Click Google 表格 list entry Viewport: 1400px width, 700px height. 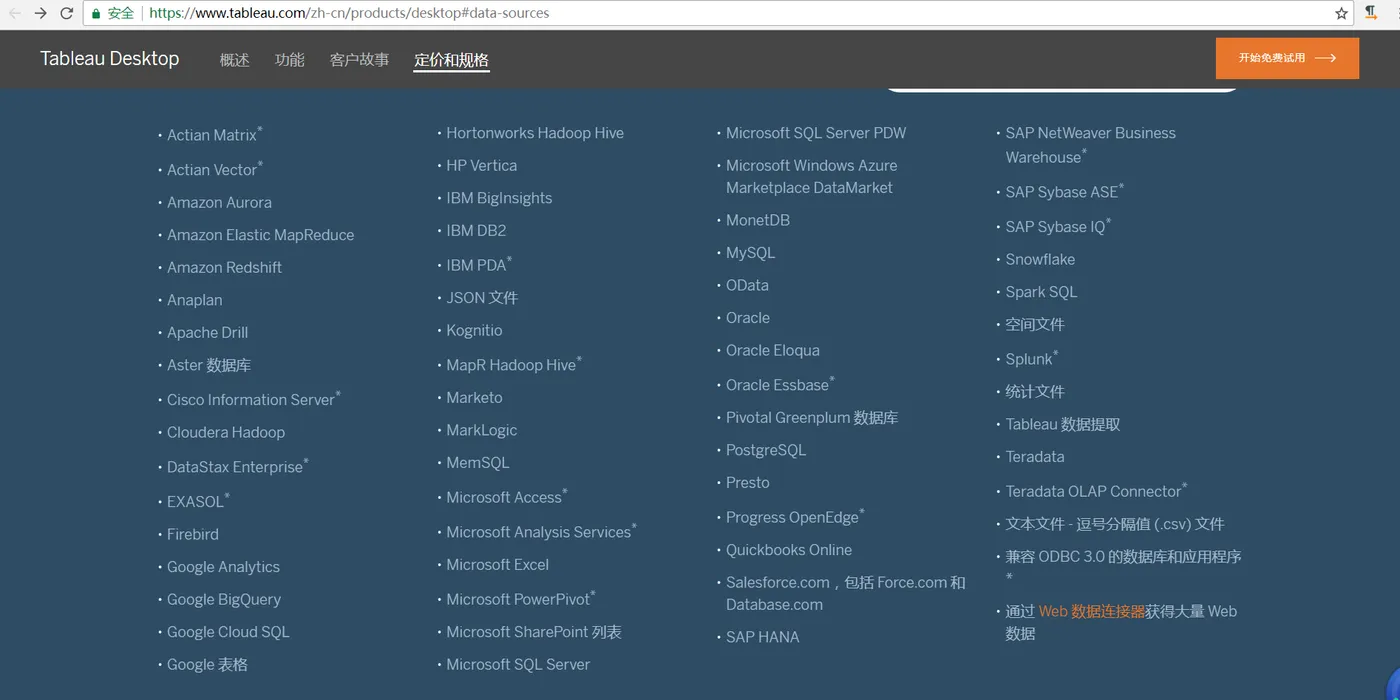point(207,664)
